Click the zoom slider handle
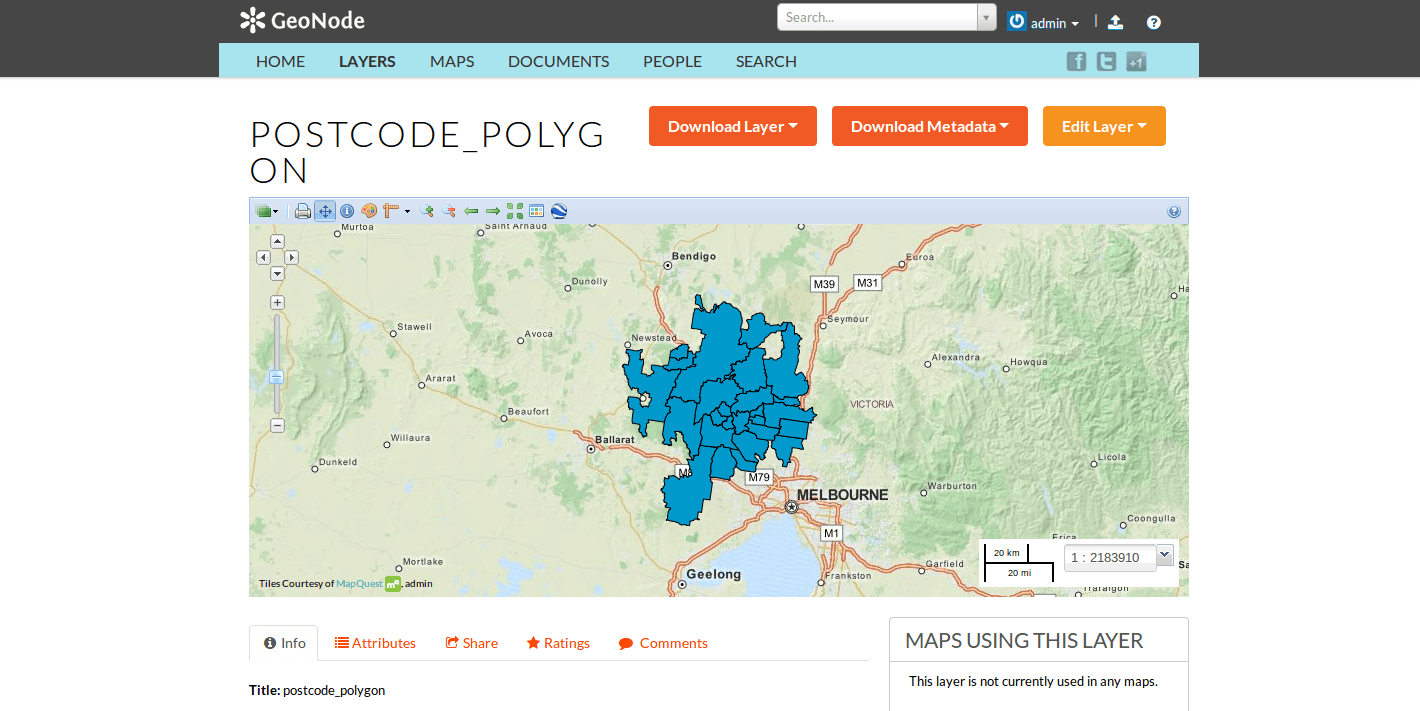 point(277,377)
